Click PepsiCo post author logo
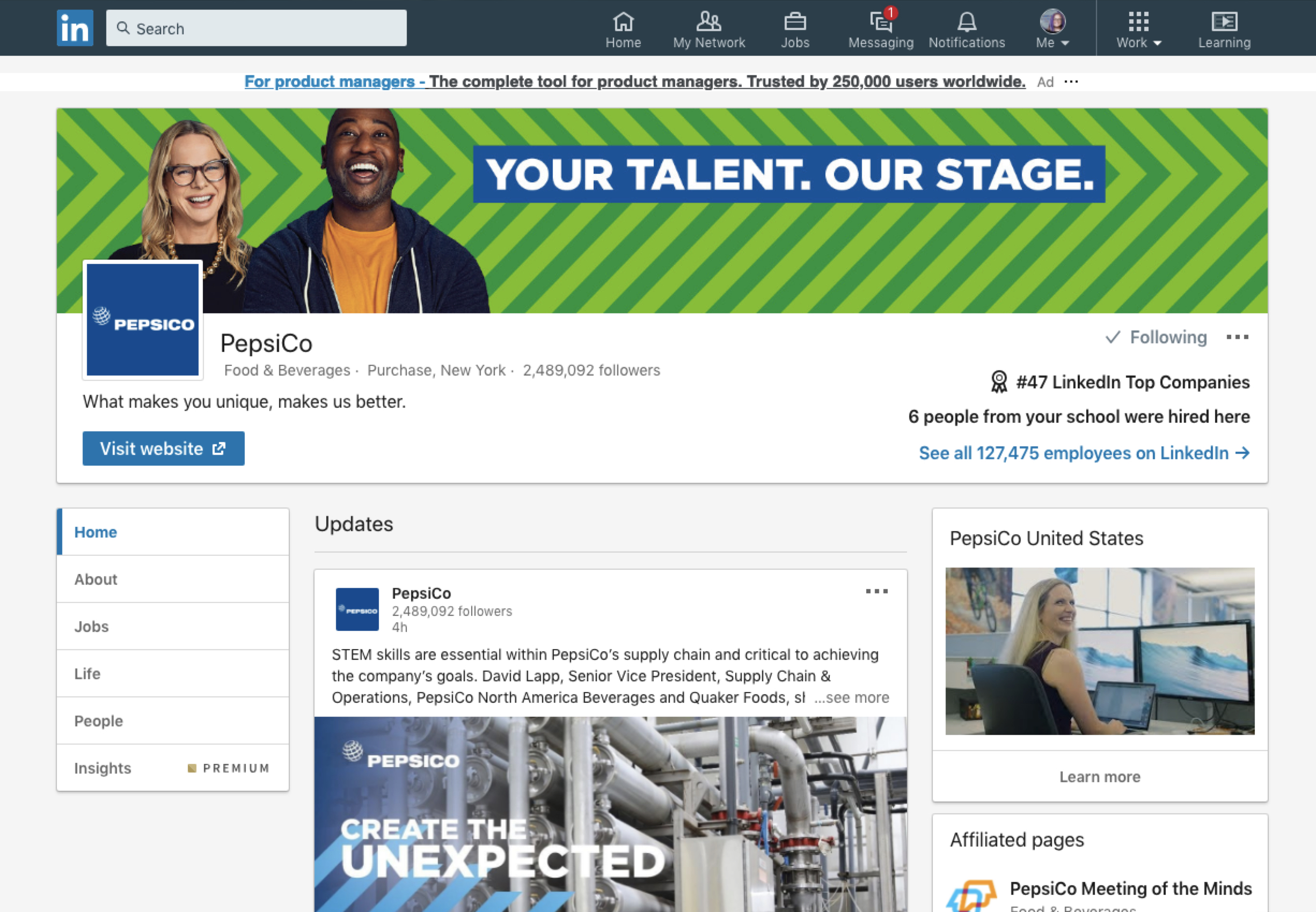The image size is (1316, 912). [357, 609]
